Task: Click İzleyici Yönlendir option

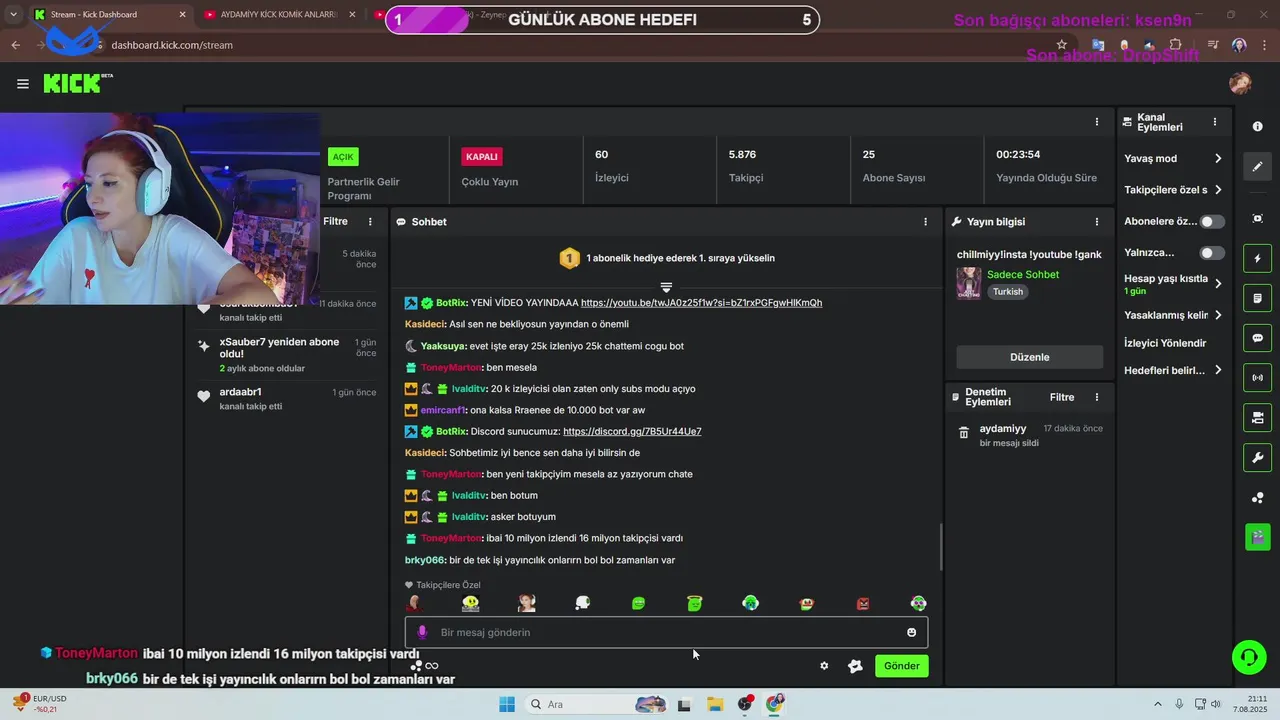Action: click(x=1165, y=343)
